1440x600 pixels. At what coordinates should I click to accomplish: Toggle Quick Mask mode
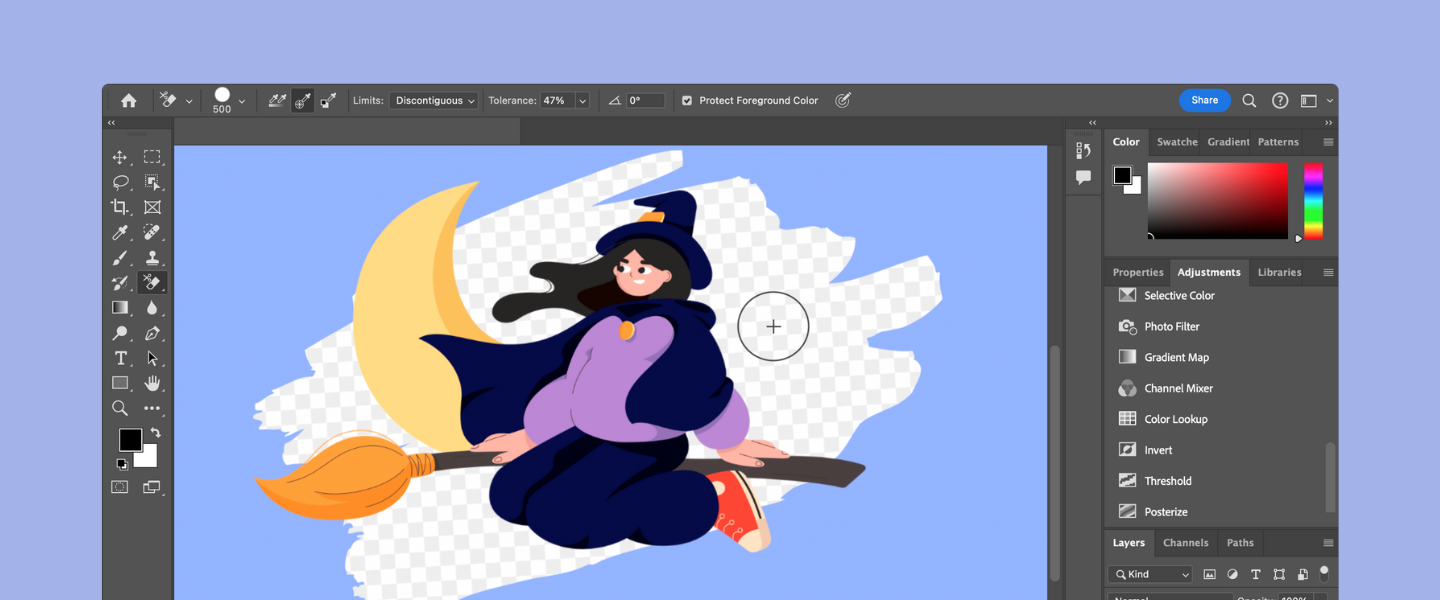120,487
